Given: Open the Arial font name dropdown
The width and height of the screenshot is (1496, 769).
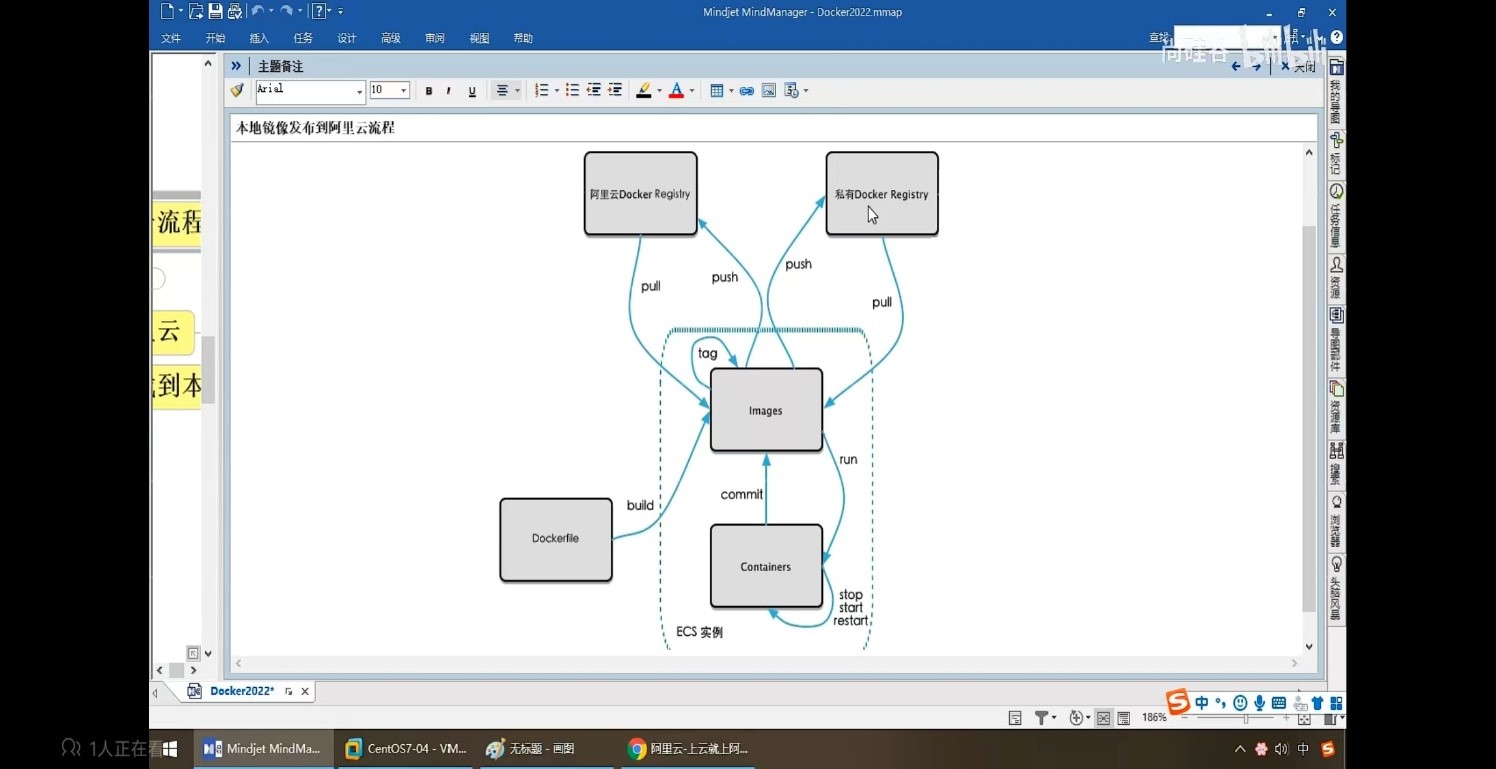Looking at the screenshot, I should click(x=359, y=91).
